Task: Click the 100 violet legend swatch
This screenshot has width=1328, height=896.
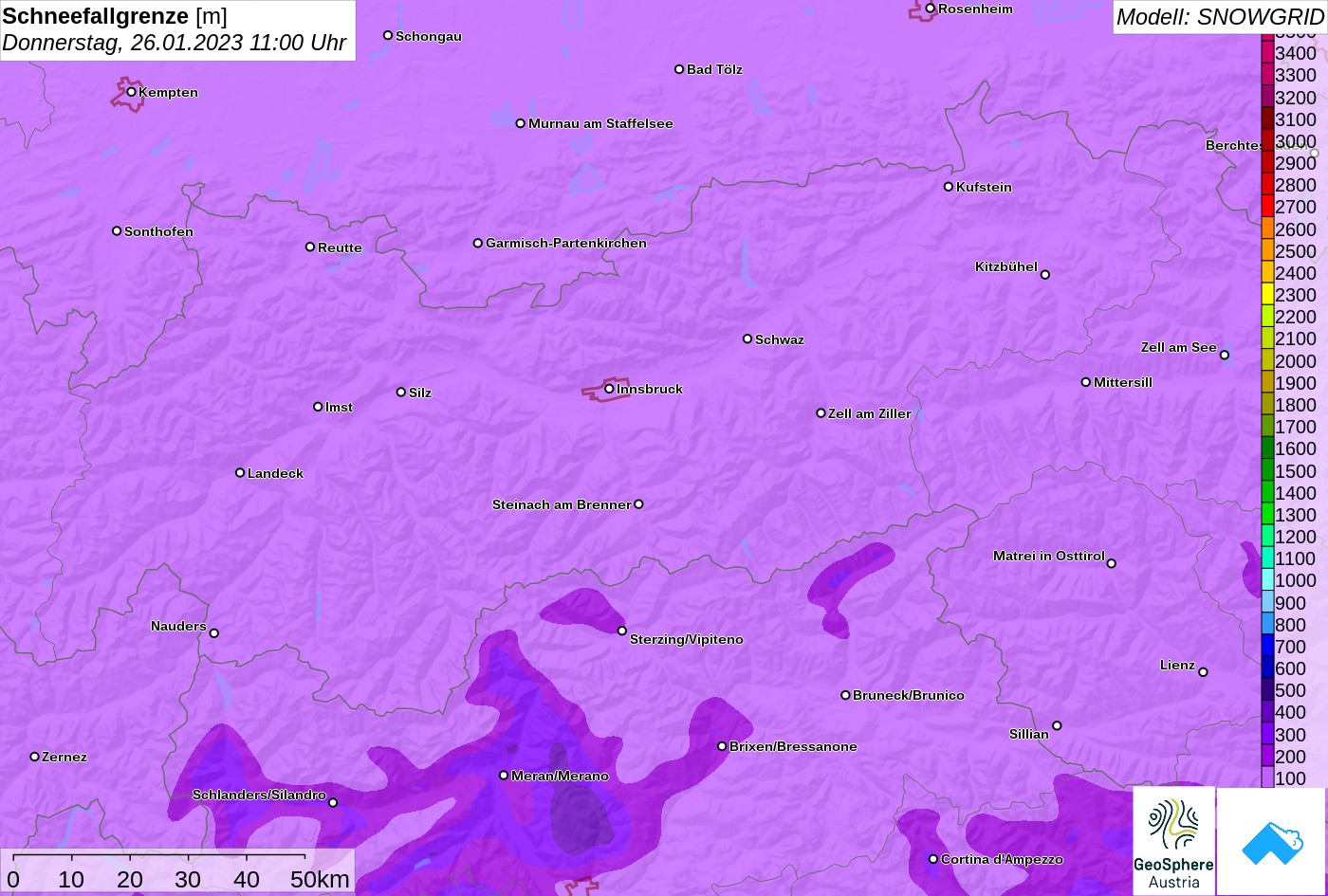Action: coord(1267,778)
